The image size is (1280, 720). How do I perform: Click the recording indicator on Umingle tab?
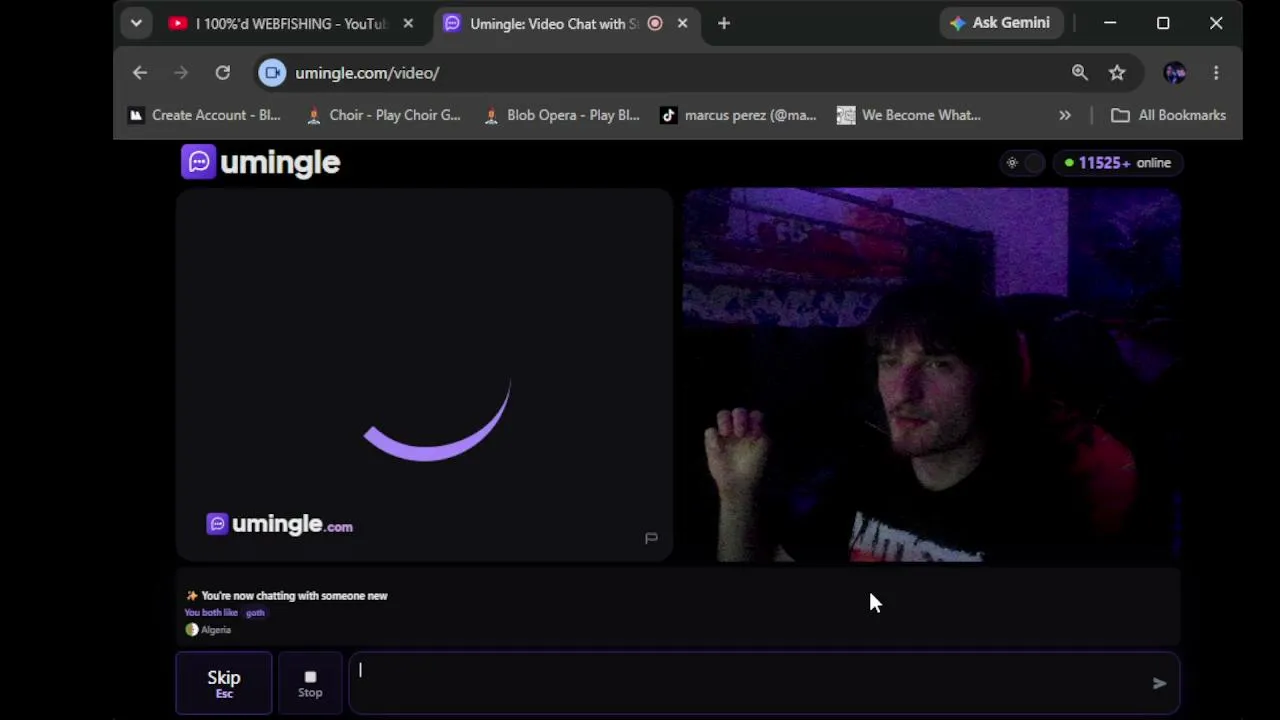(655, 23)
